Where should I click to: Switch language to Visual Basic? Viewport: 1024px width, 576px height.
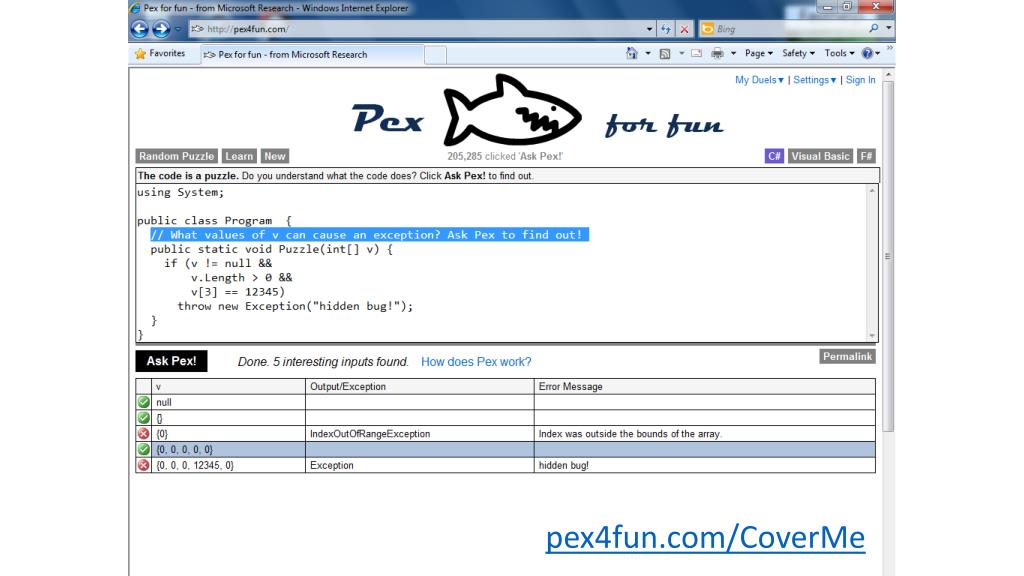pyautogui.click(x=820, y=156)
